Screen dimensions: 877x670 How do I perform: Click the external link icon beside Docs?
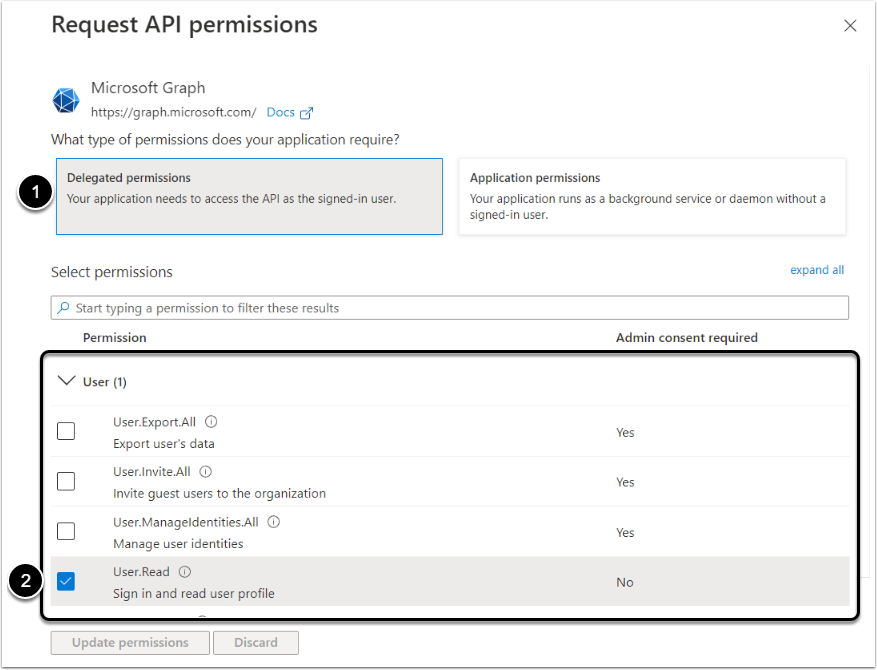[307, 113]
